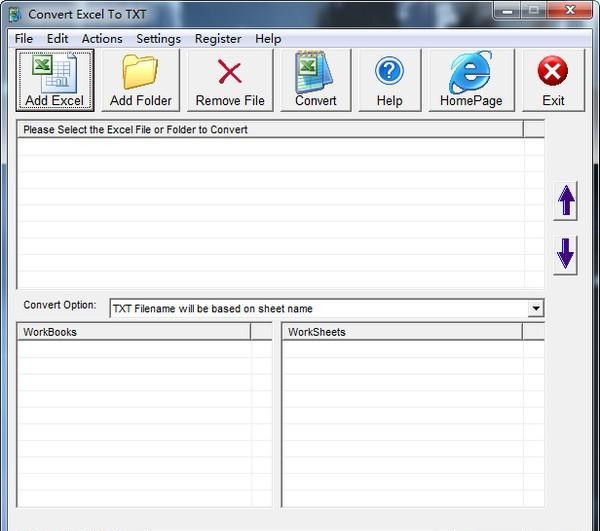Open HomePage via Internet Explorer icon

(x=471, y=80)
